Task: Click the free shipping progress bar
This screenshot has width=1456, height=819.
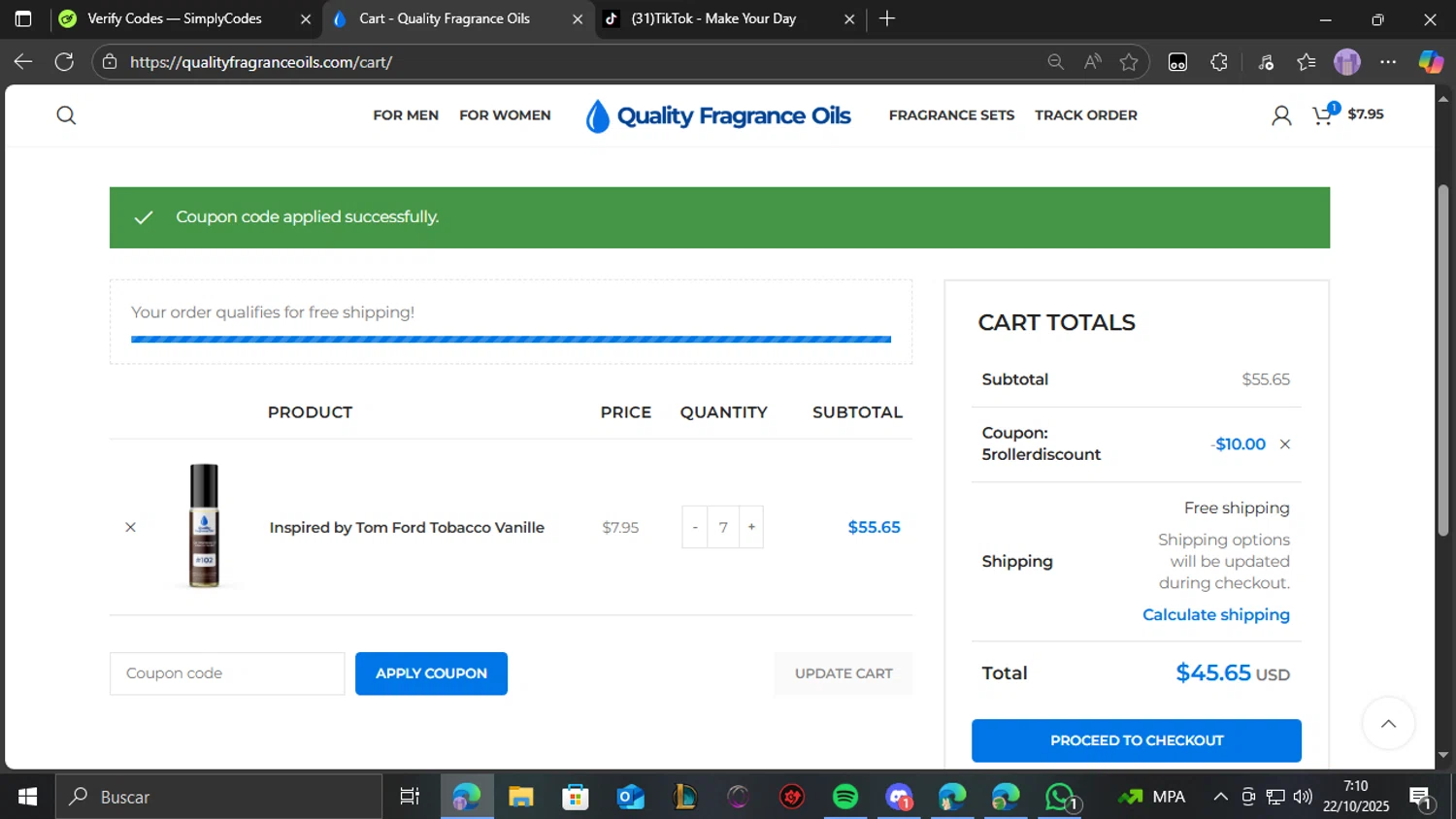Action: pos(511,340)
